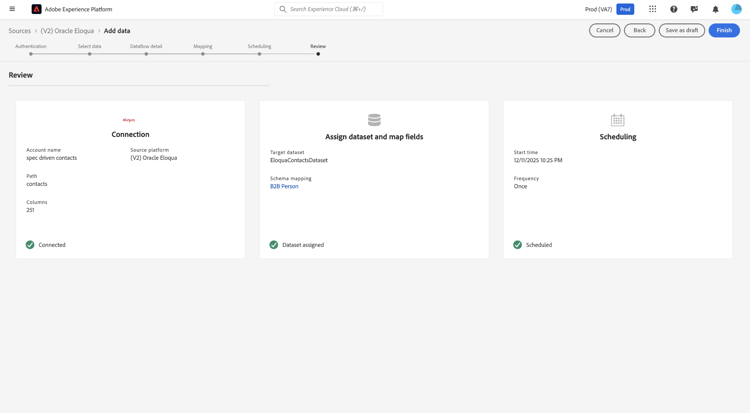Navigate to Sources breadcrumb

[x=20, y=31]
